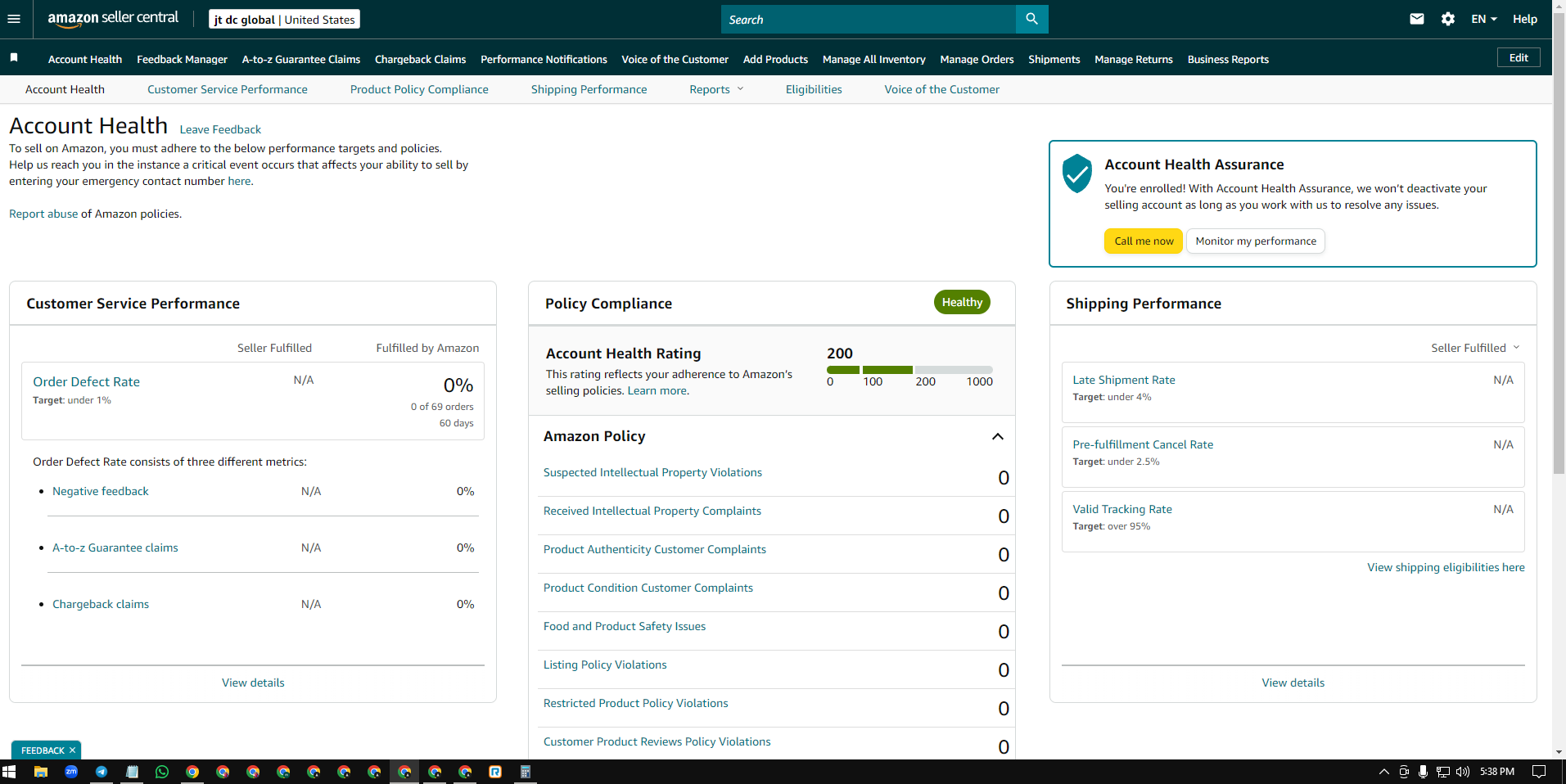This screenshot has width=1566, height=784.
Task: Click the Search input field
Action: [869, 19]
